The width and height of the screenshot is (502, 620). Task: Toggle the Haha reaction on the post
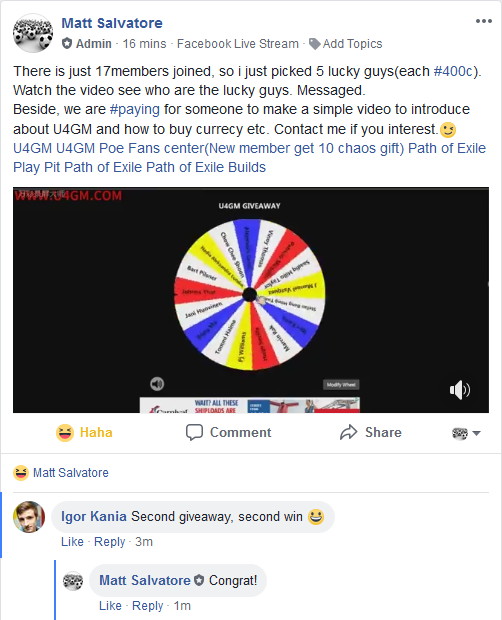85,433
